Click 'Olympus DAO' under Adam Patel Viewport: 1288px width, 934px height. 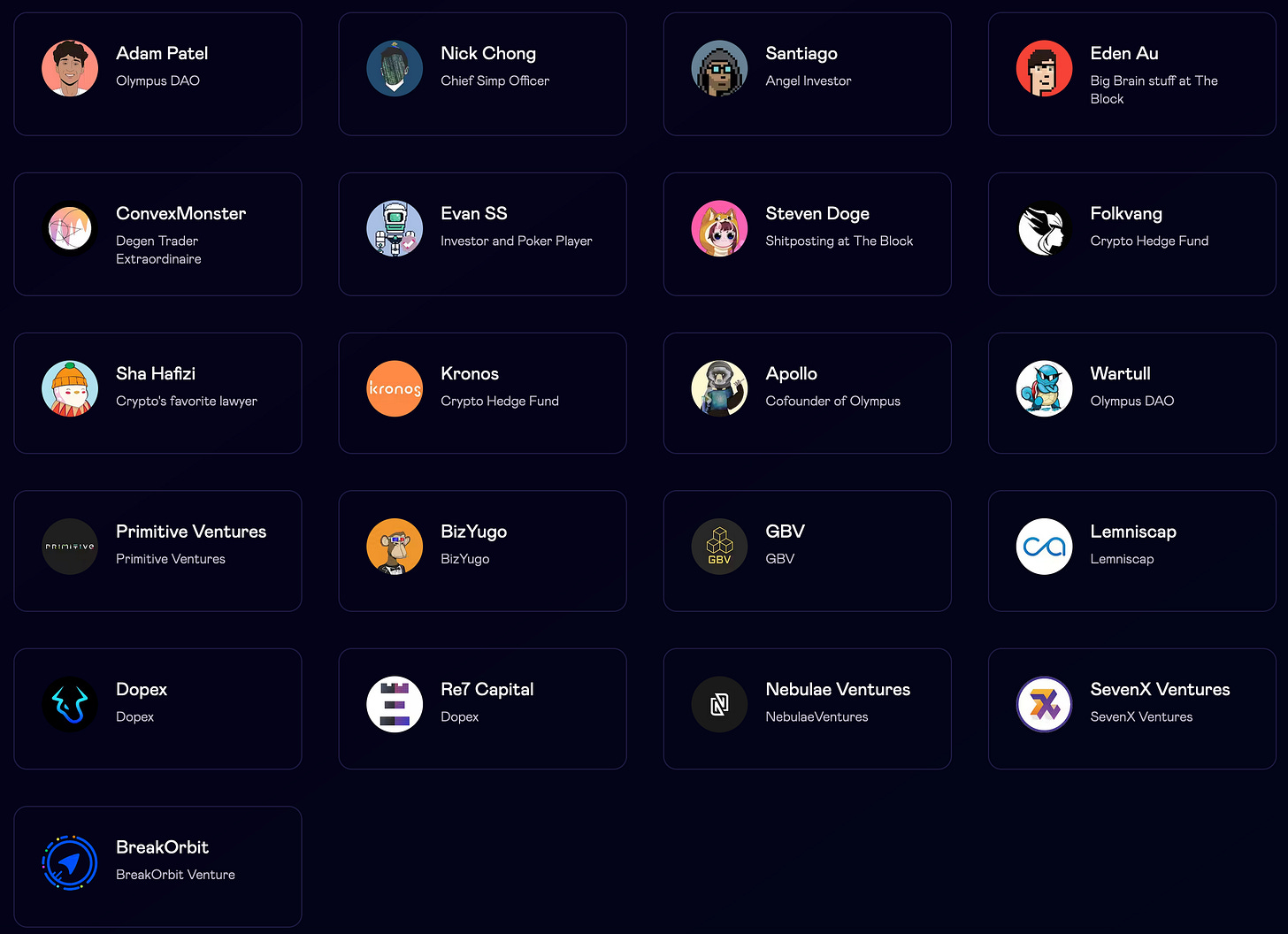tap(158, 81)
